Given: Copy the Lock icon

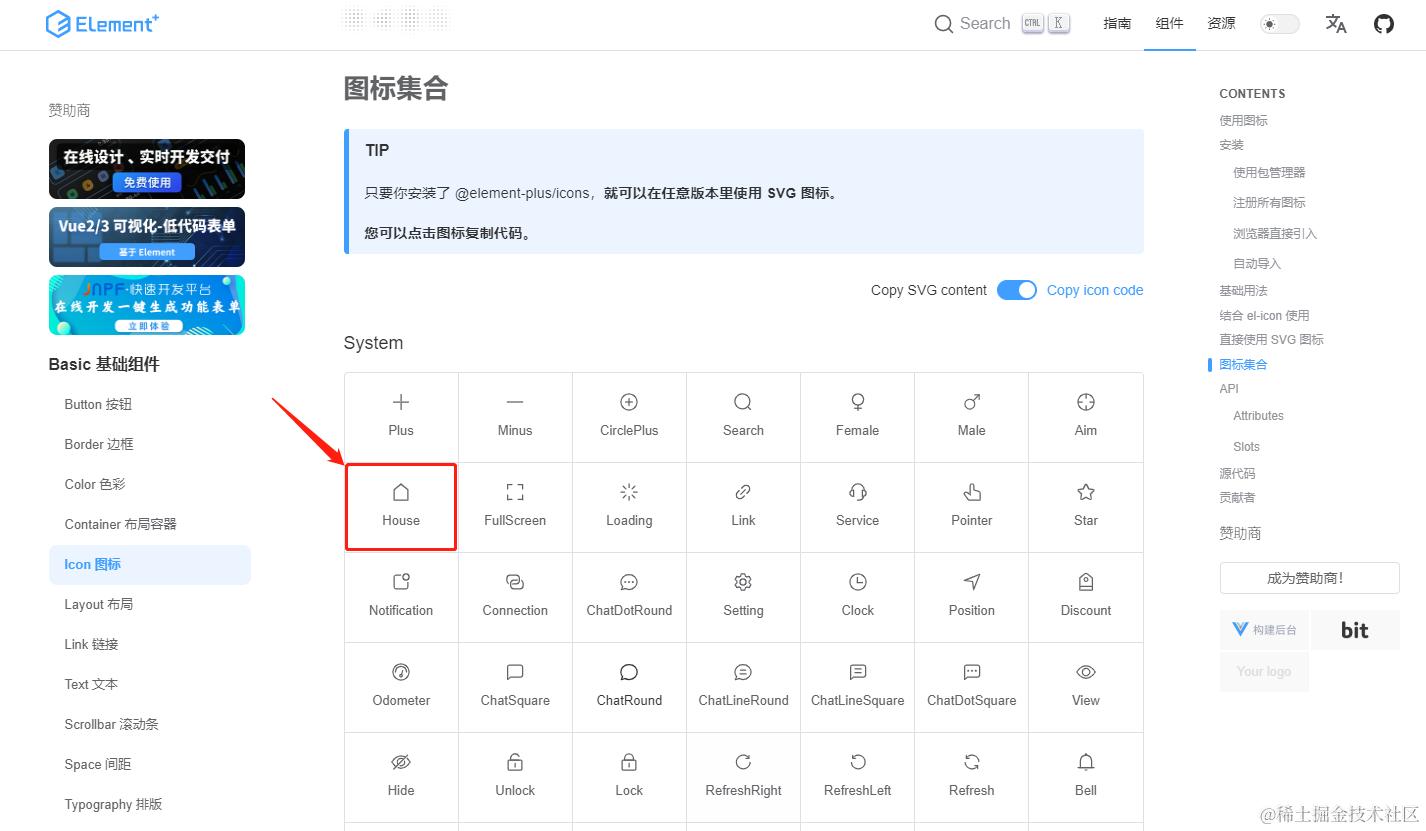Looking at the screenshot, I should [x=629, y=776].
